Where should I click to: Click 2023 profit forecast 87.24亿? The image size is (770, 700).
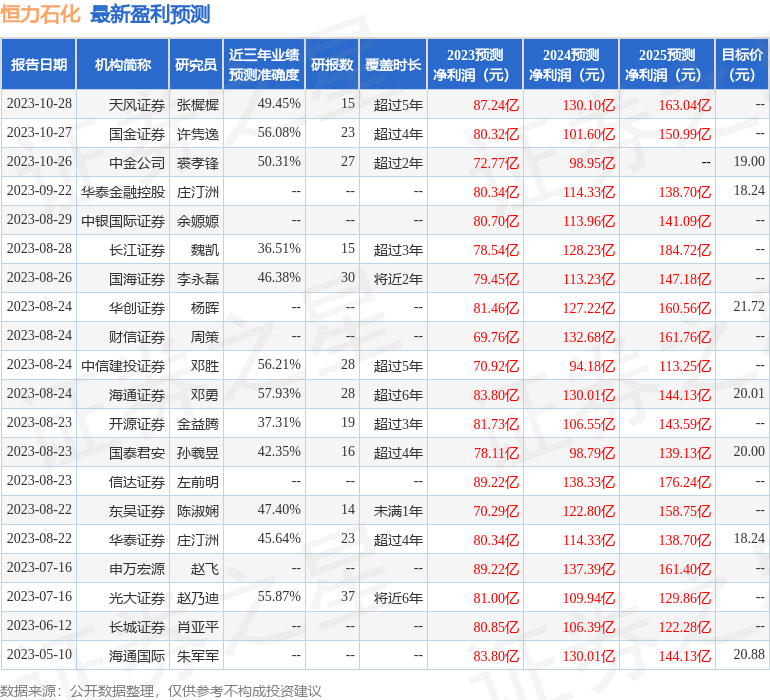(496, 105)
